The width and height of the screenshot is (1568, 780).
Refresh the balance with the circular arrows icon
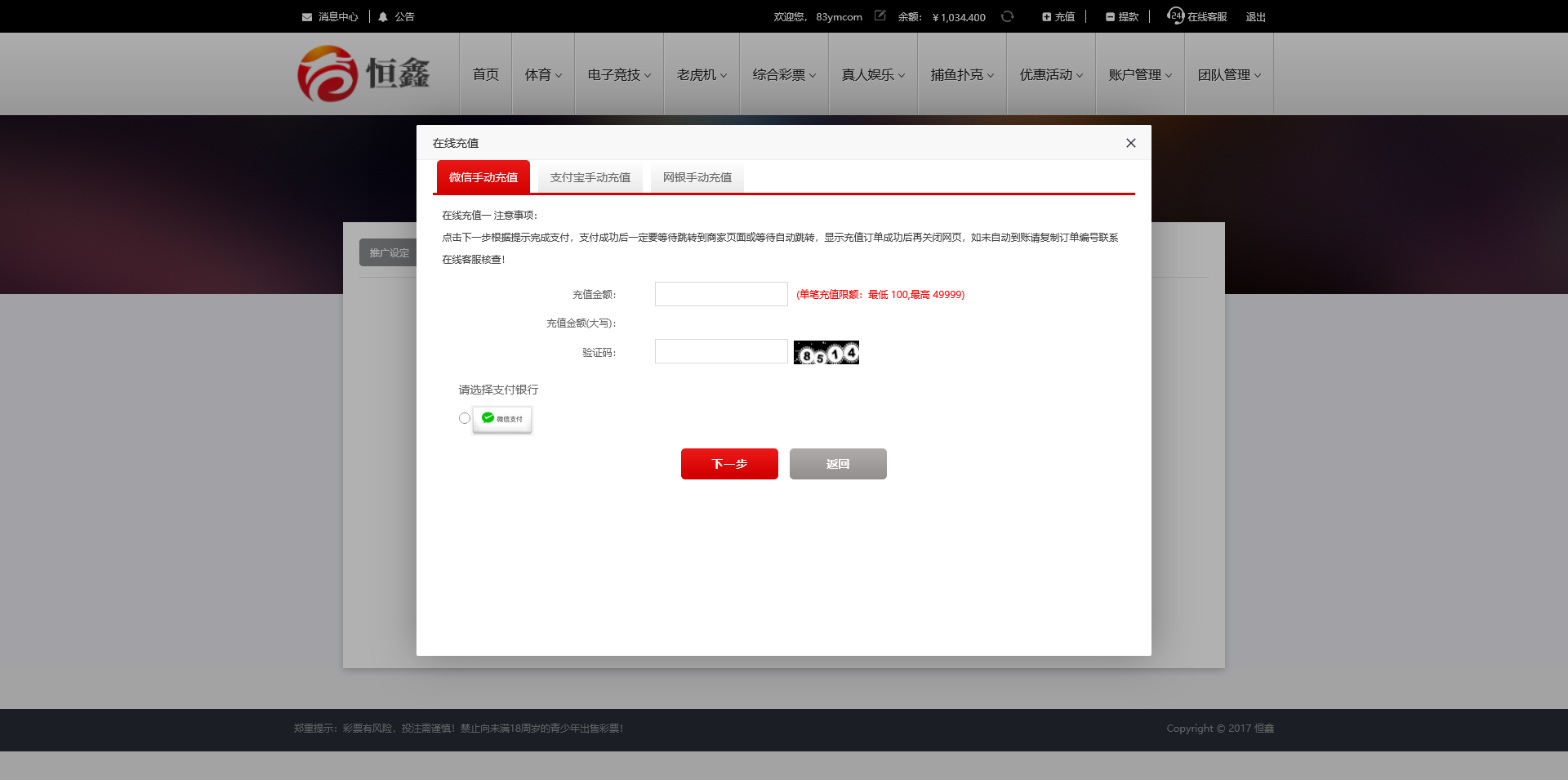click(1007, 16)
